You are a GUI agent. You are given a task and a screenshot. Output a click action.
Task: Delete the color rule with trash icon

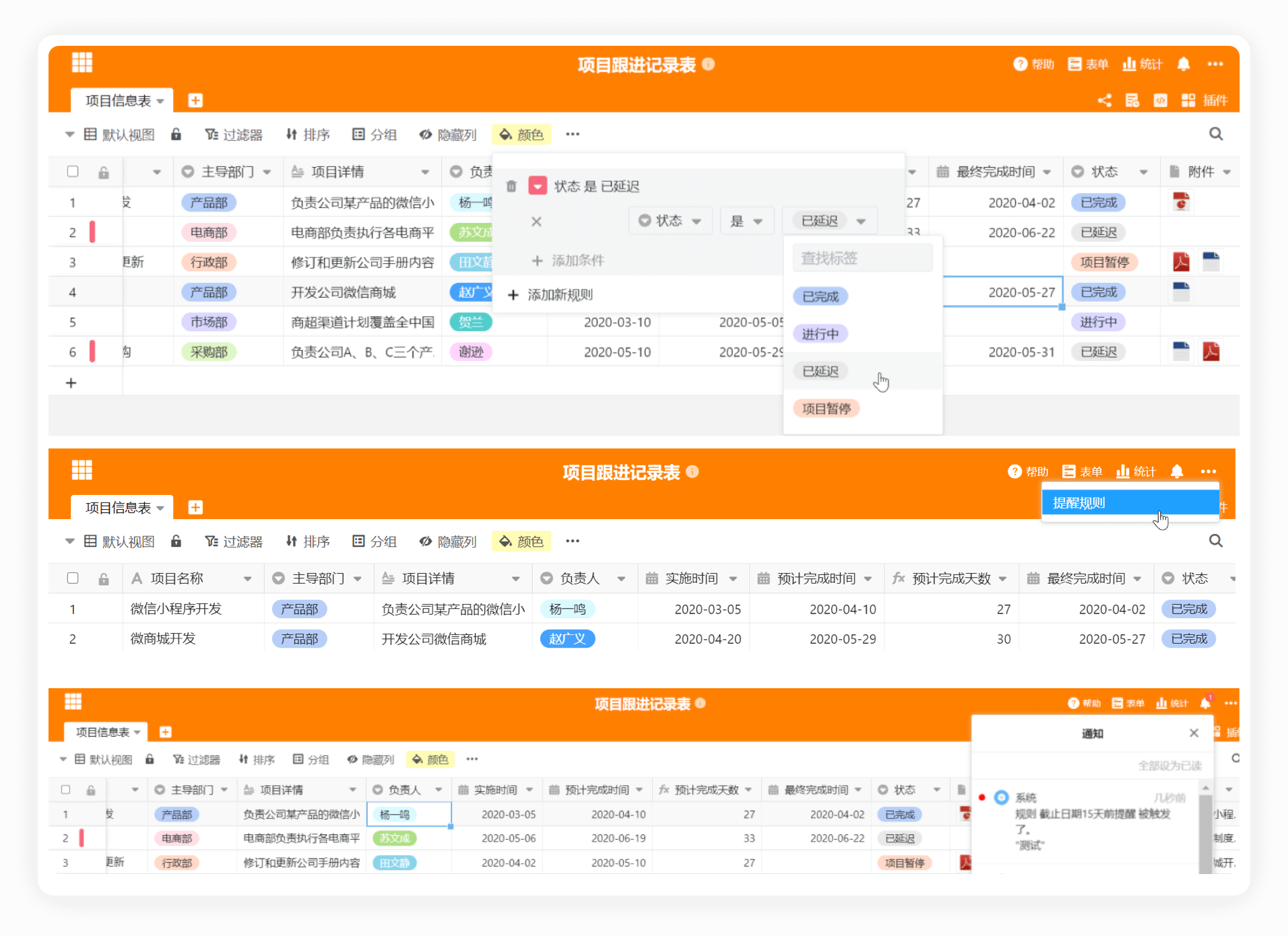511,187
